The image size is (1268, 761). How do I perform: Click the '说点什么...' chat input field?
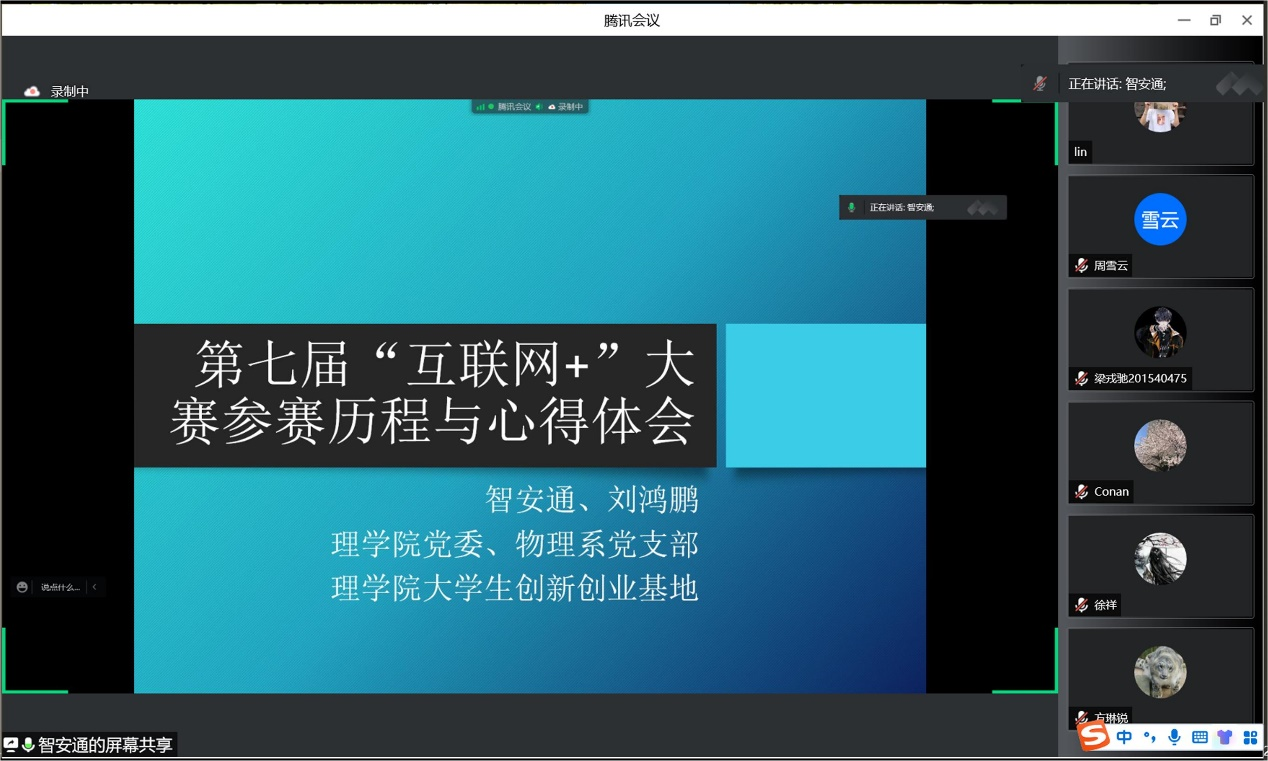click(60, 587)
